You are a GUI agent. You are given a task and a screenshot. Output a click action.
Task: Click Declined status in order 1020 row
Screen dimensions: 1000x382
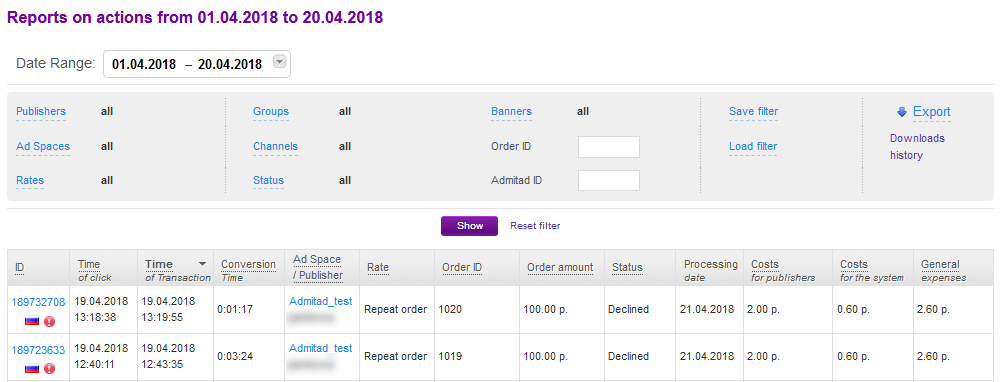(629, 309)
